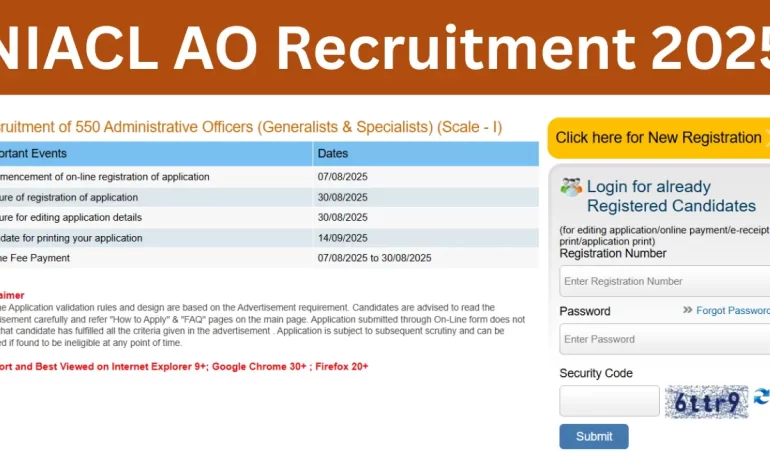Click the browser support notice in red
Image resolution: width=770 pixels, height=470 pixels.
click(x=184, y=367)
